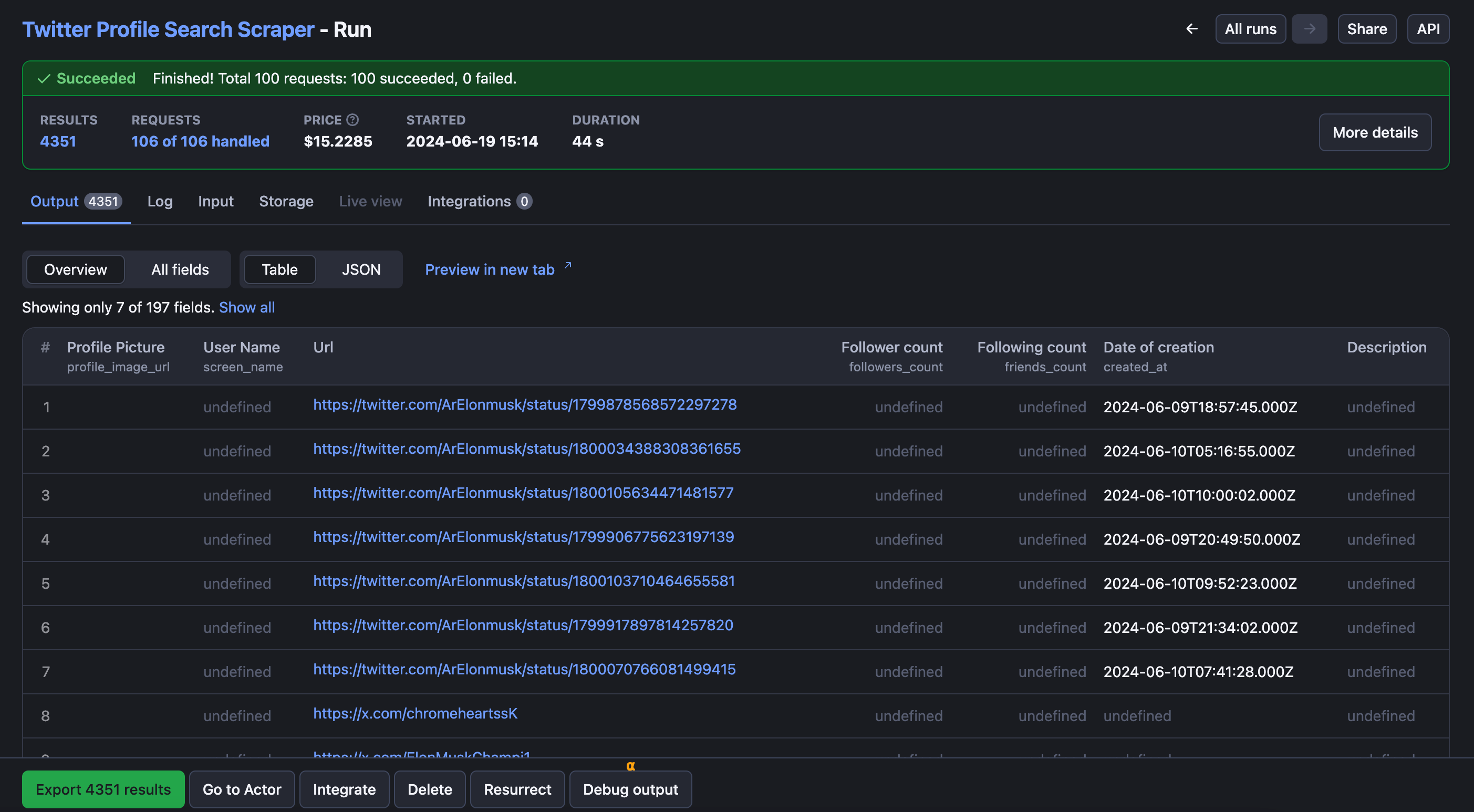The height and width of the screenshot is (812, 1474).
Task: Click the duration value 44 s
Action: pyautogui.click(x=588, y=141)
